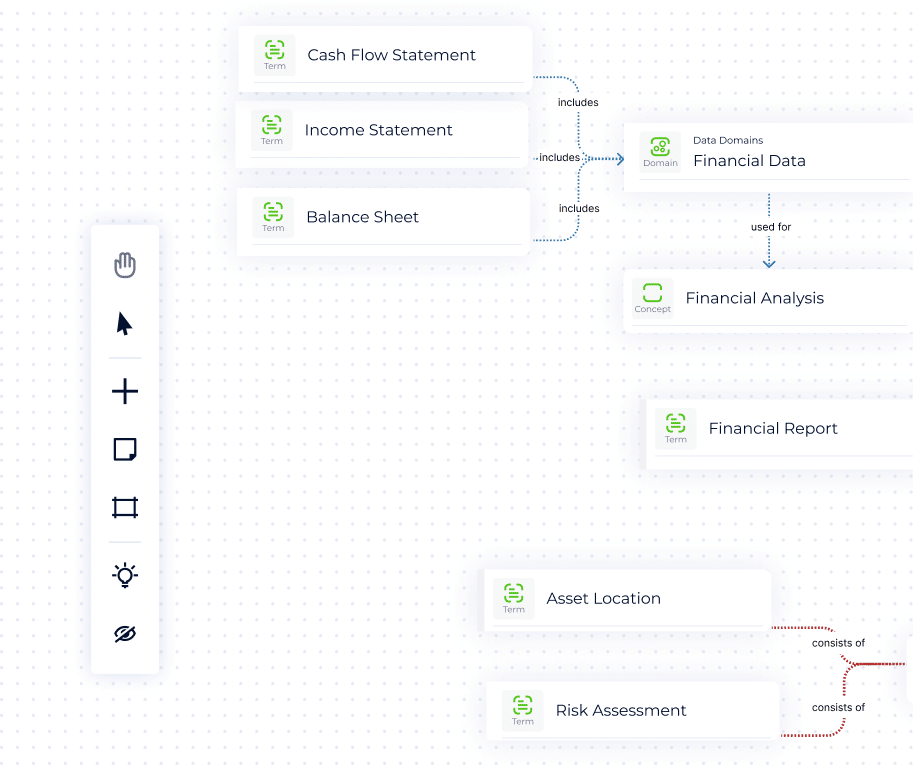Image resolution: width=913 pixels, height=773 pixels.
Task: Select the Income Statement node
Action: pyautogui.click(x=378, y=130)
